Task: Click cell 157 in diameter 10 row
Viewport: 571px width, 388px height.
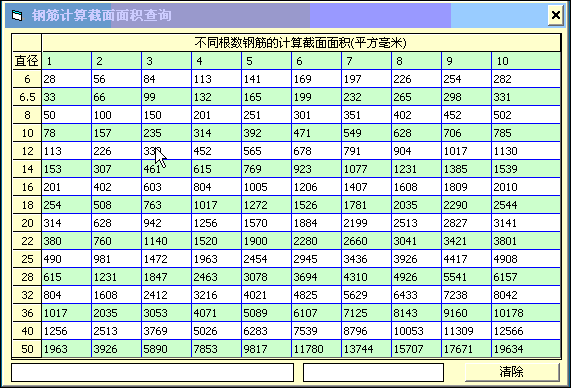Action: click(116, 133)
